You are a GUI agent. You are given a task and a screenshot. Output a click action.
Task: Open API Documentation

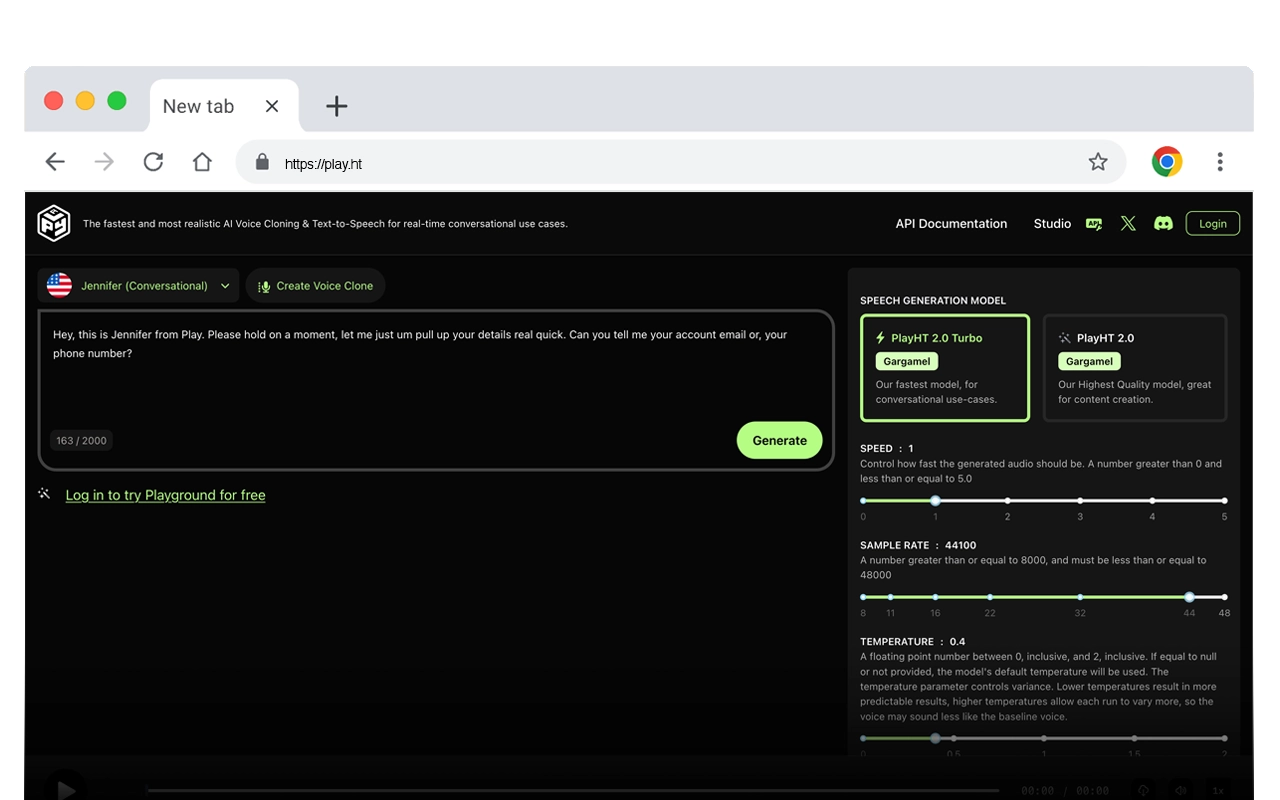tap(951, 224)
